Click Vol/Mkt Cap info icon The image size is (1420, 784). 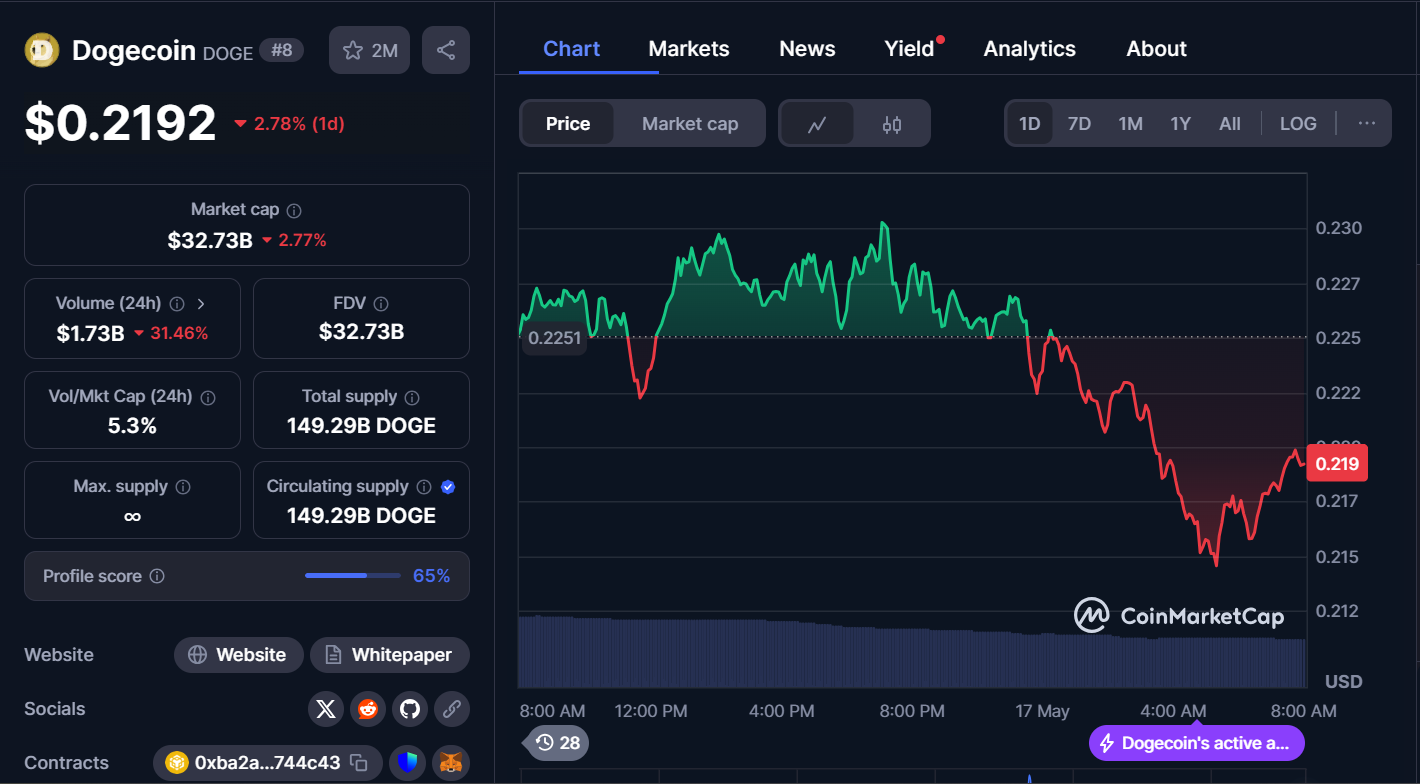point(208,398)
